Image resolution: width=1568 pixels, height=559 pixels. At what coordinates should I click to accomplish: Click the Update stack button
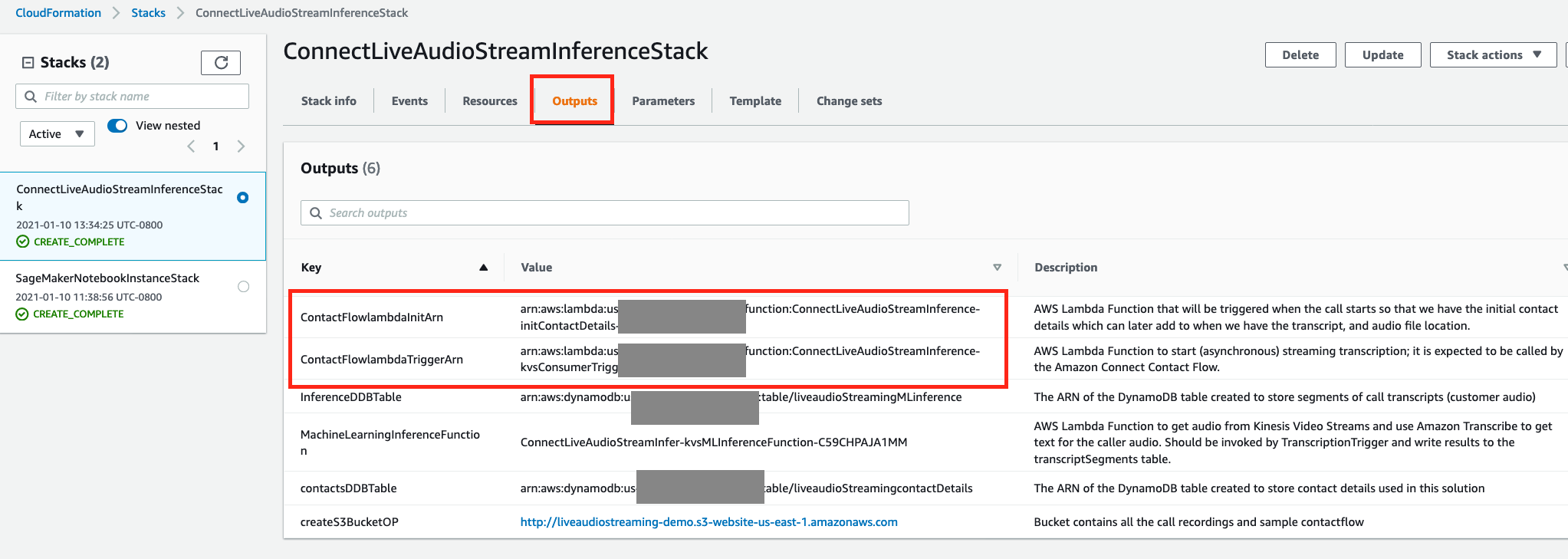click(1382, 55)
